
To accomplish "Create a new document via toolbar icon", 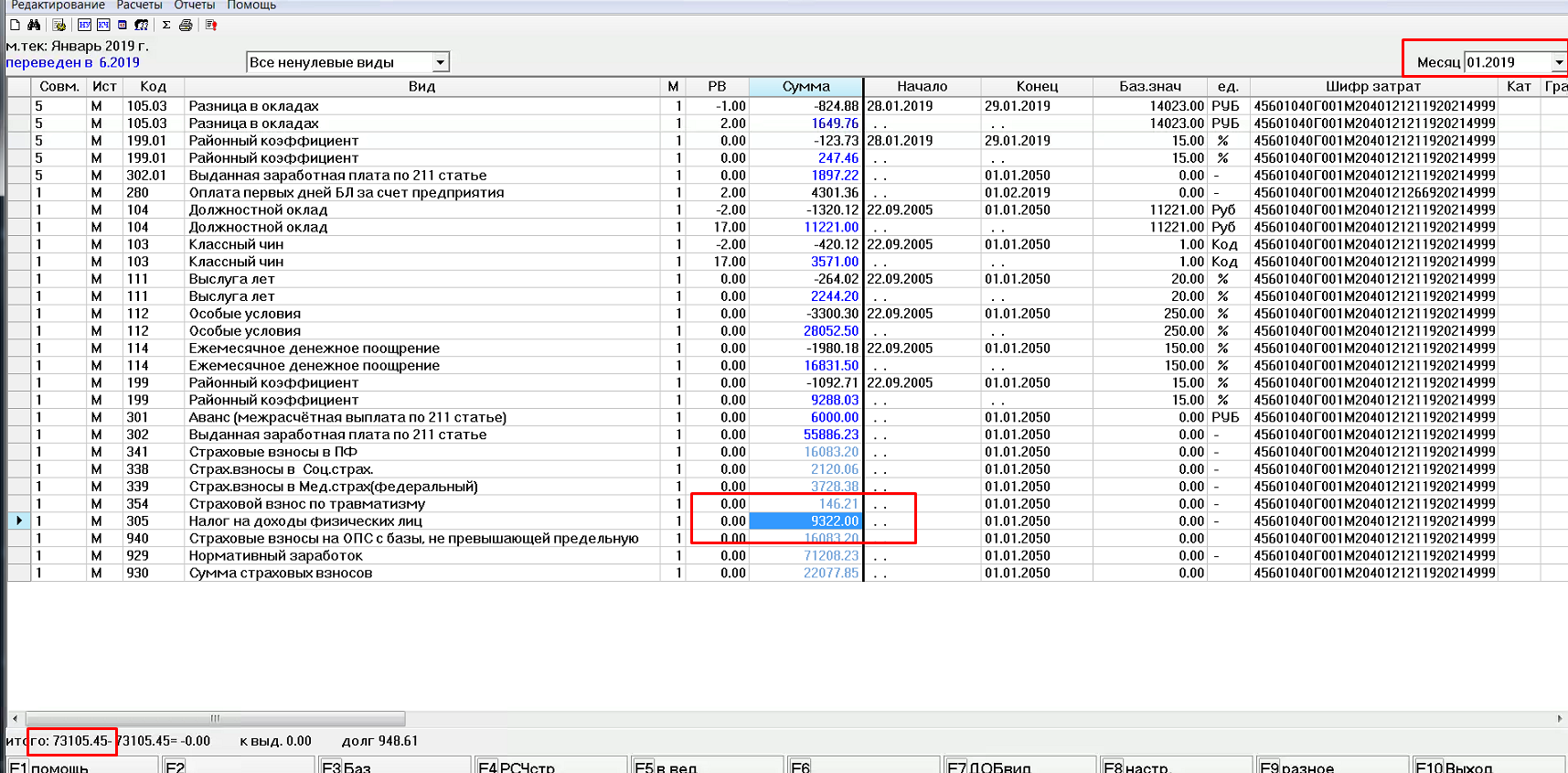I will click(x=15, y=25).
